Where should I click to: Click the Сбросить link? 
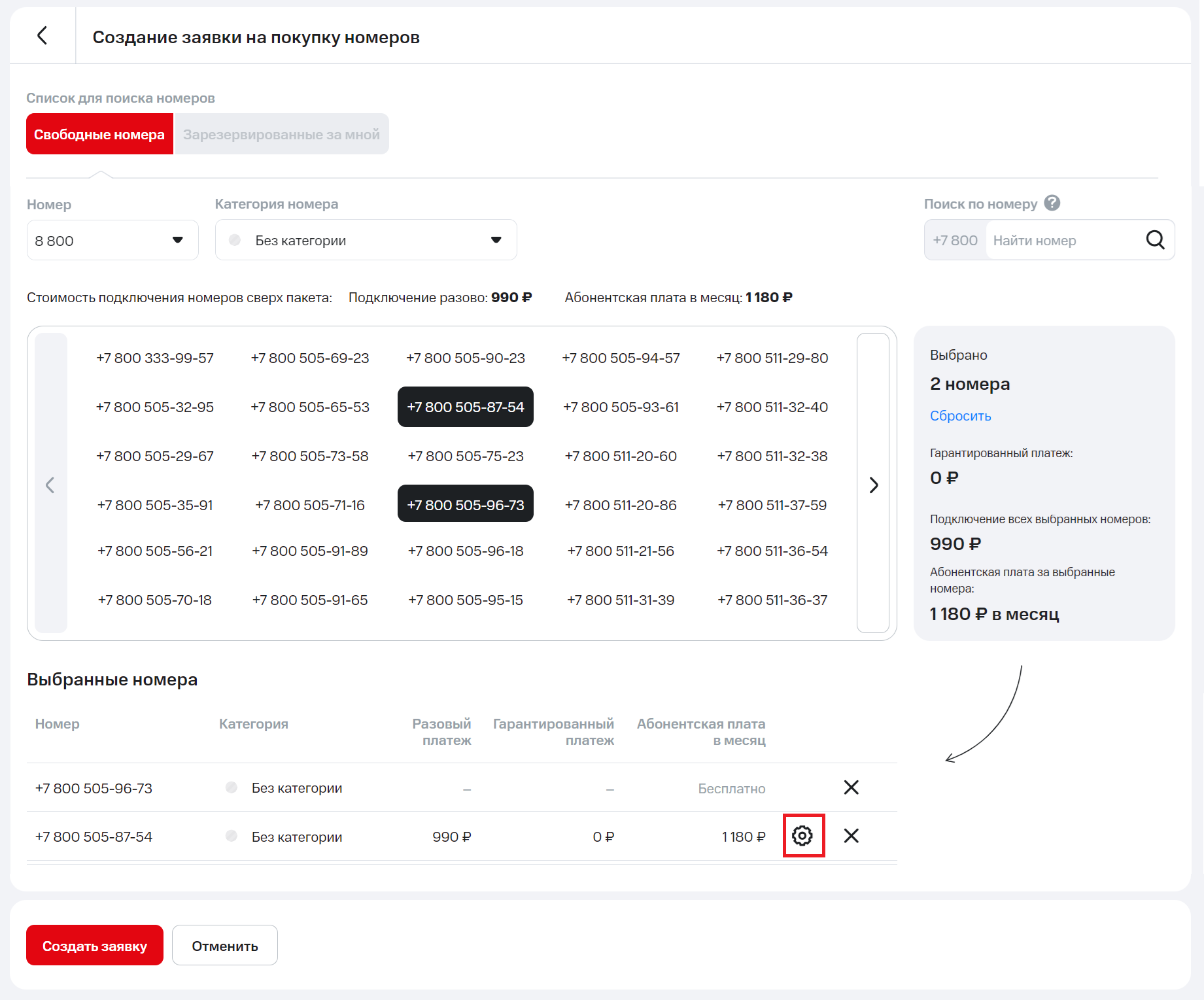[x=960, y=416]
